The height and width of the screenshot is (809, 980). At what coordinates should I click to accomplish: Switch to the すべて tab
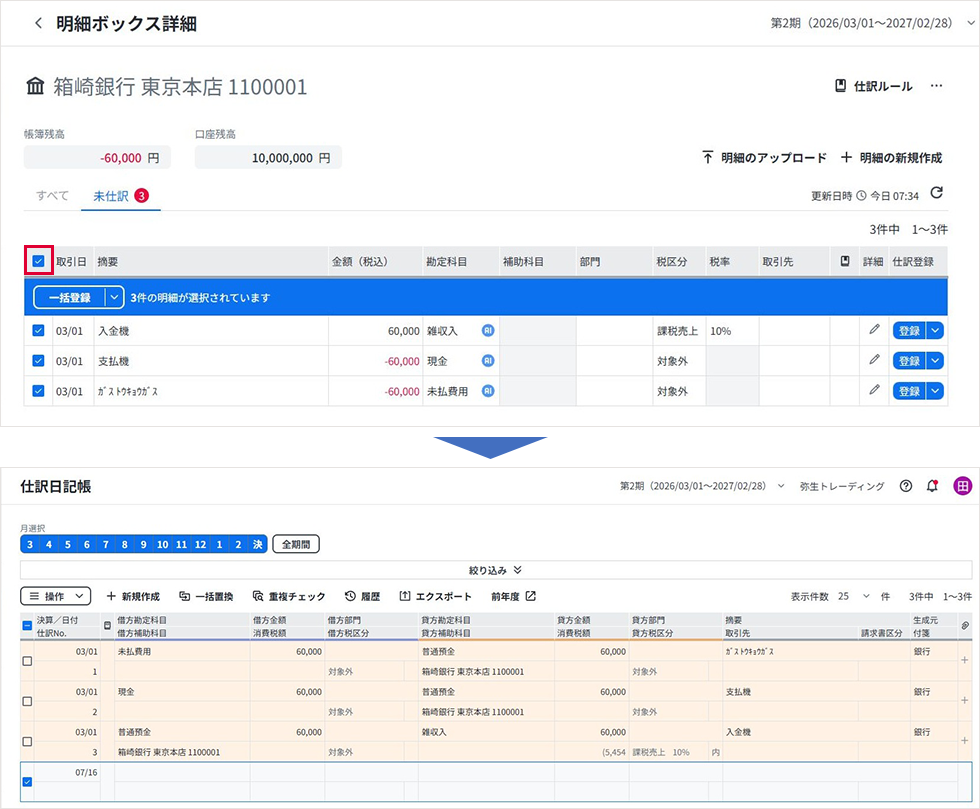(x=52, y=196)
